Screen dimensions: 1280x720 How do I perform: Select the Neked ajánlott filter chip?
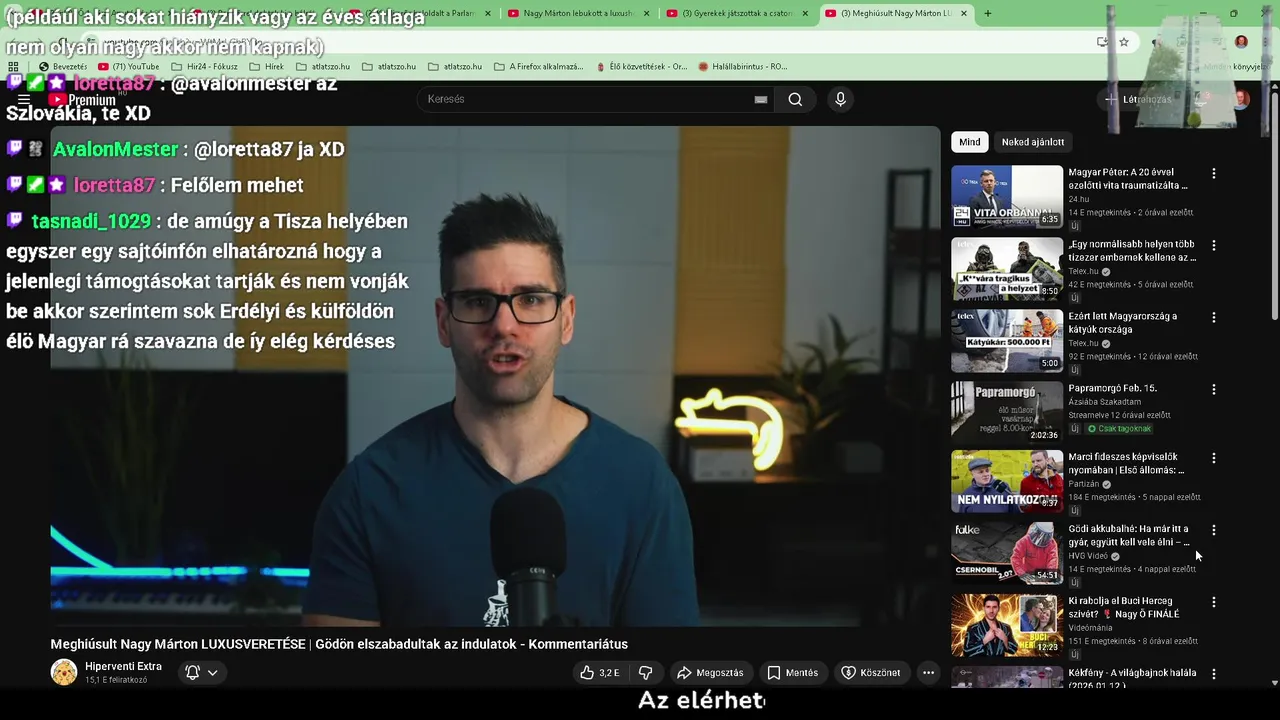click(x=1033, y=142)
